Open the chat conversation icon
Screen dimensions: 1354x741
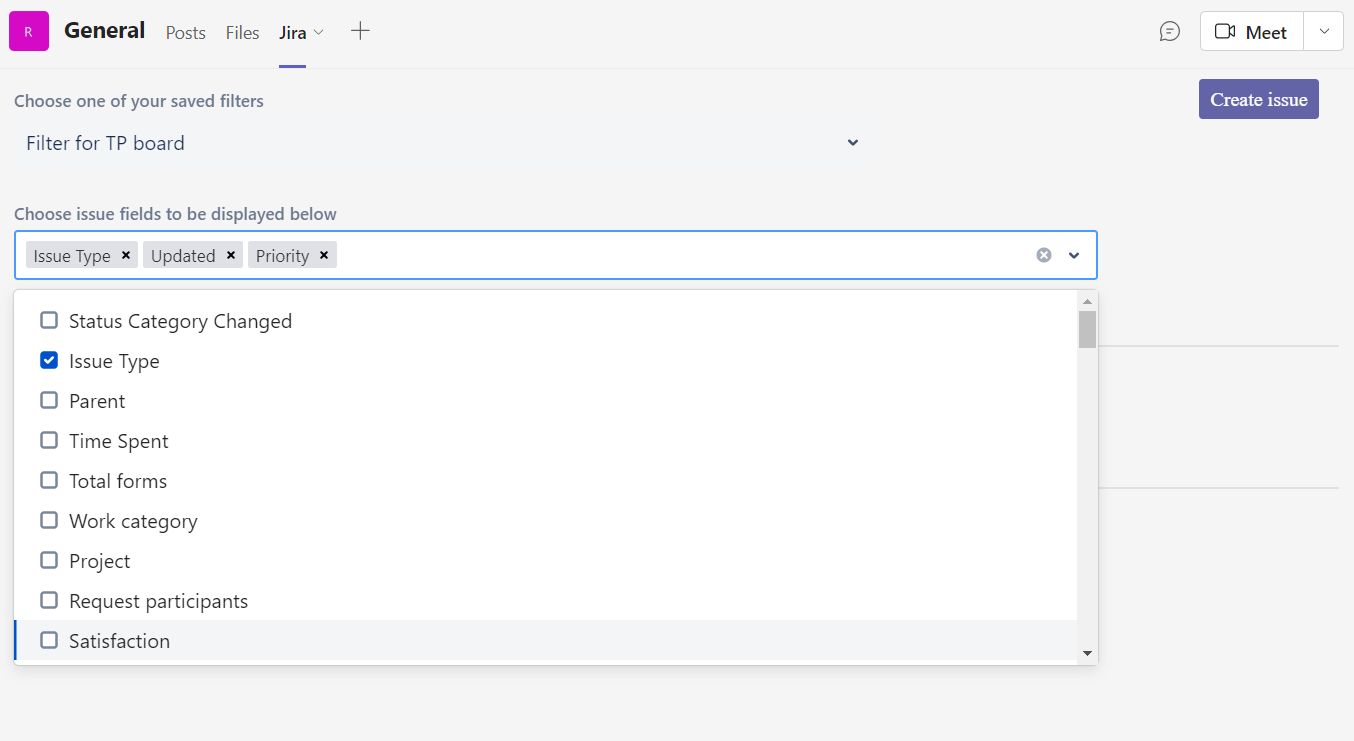coord(1169,31)
